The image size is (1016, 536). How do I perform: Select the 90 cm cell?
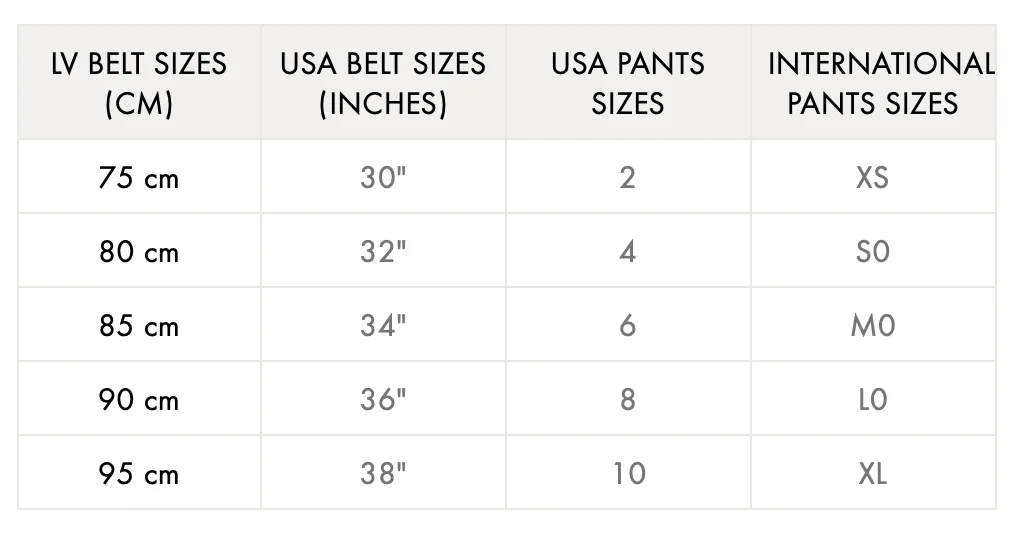pos(139,399)
